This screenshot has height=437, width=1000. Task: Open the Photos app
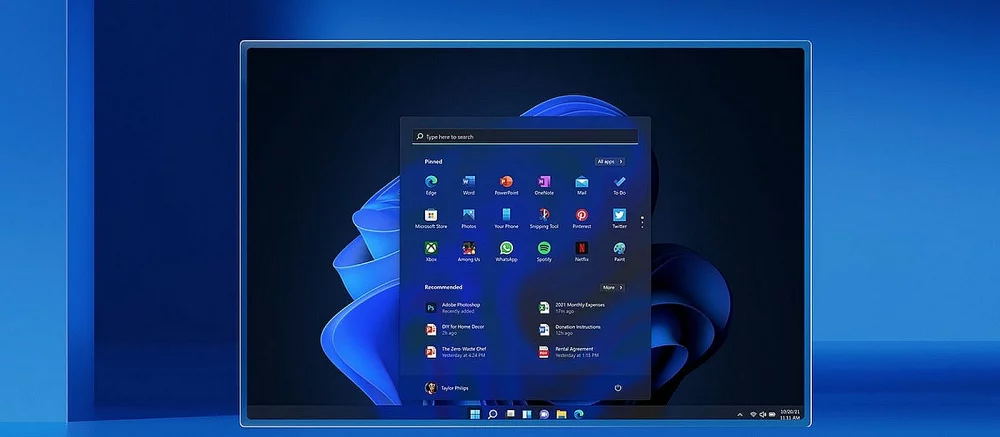point(469,218)
